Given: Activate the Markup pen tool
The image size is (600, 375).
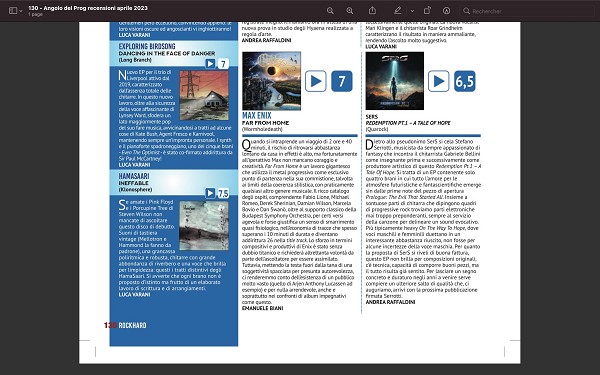Looking at the screenshot, I should click(398, 11).
